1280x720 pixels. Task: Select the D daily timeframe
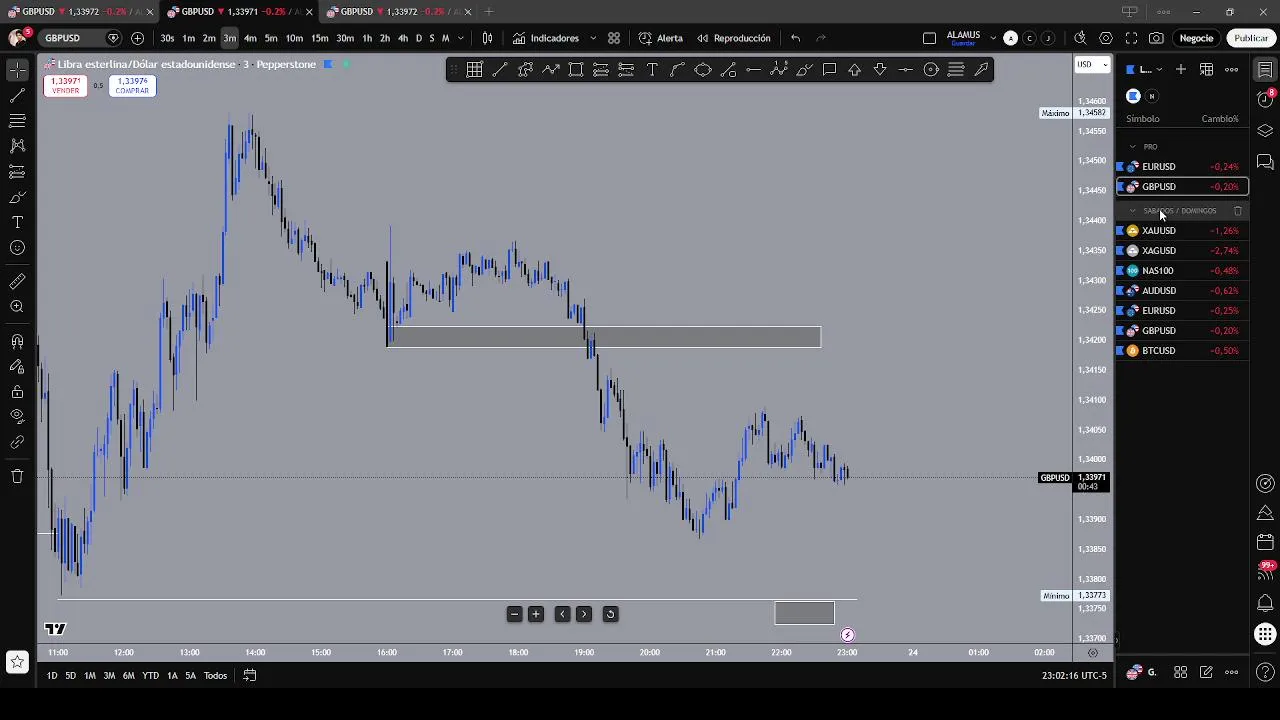(x=418, y=38)
